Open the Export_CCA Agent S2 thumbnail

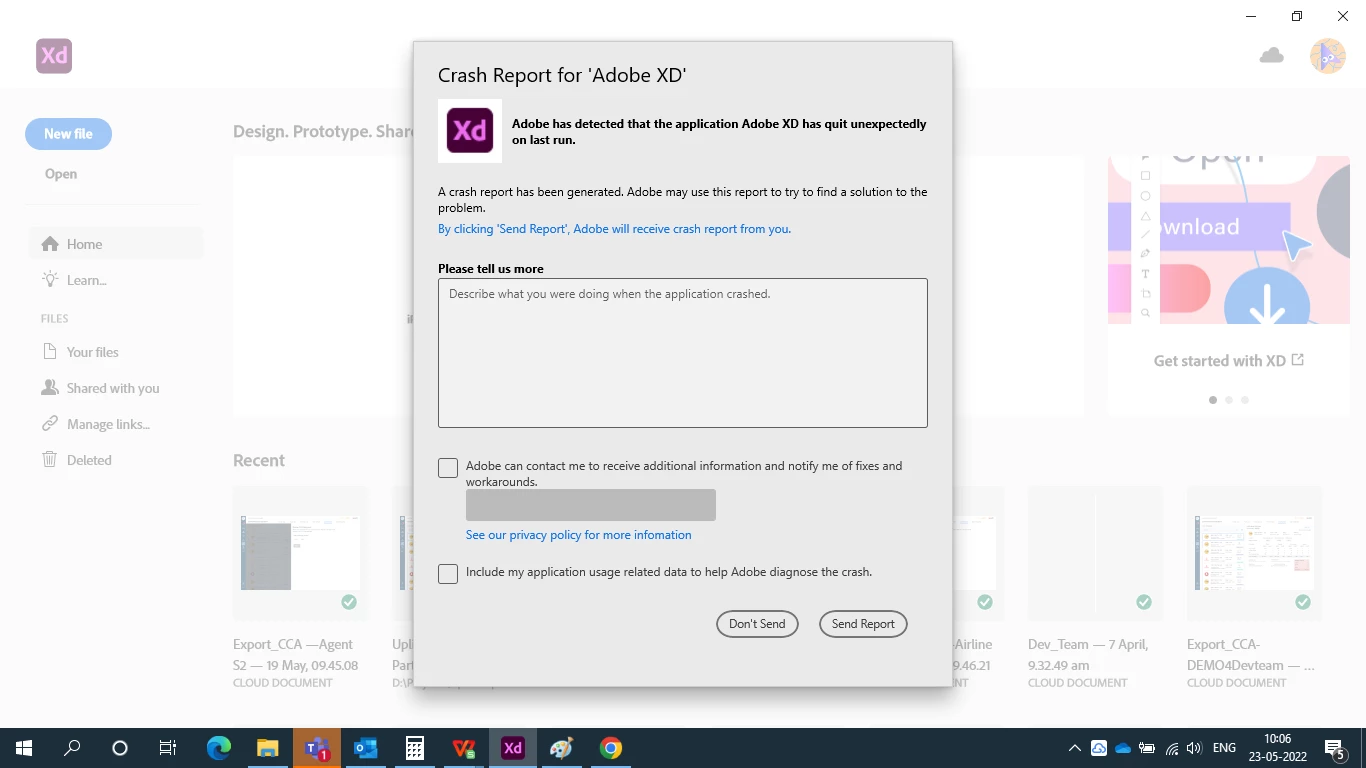(x=300, y=553)
